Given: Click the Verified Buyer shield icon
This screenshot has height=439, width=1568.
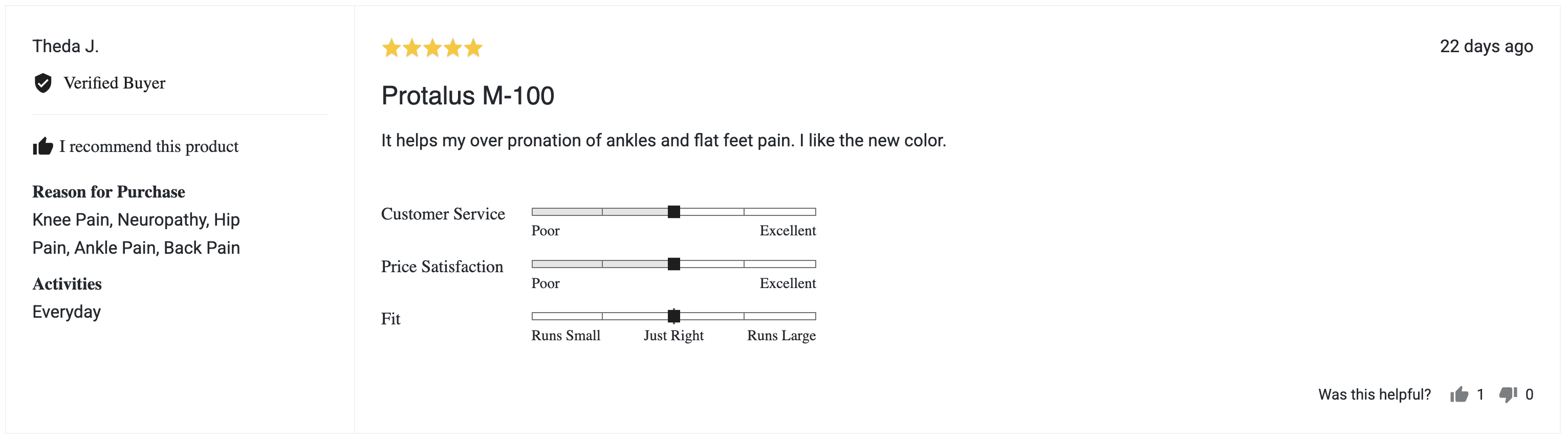Looking at the screenshot, I should pyautogui.click(x=42, y=83).
